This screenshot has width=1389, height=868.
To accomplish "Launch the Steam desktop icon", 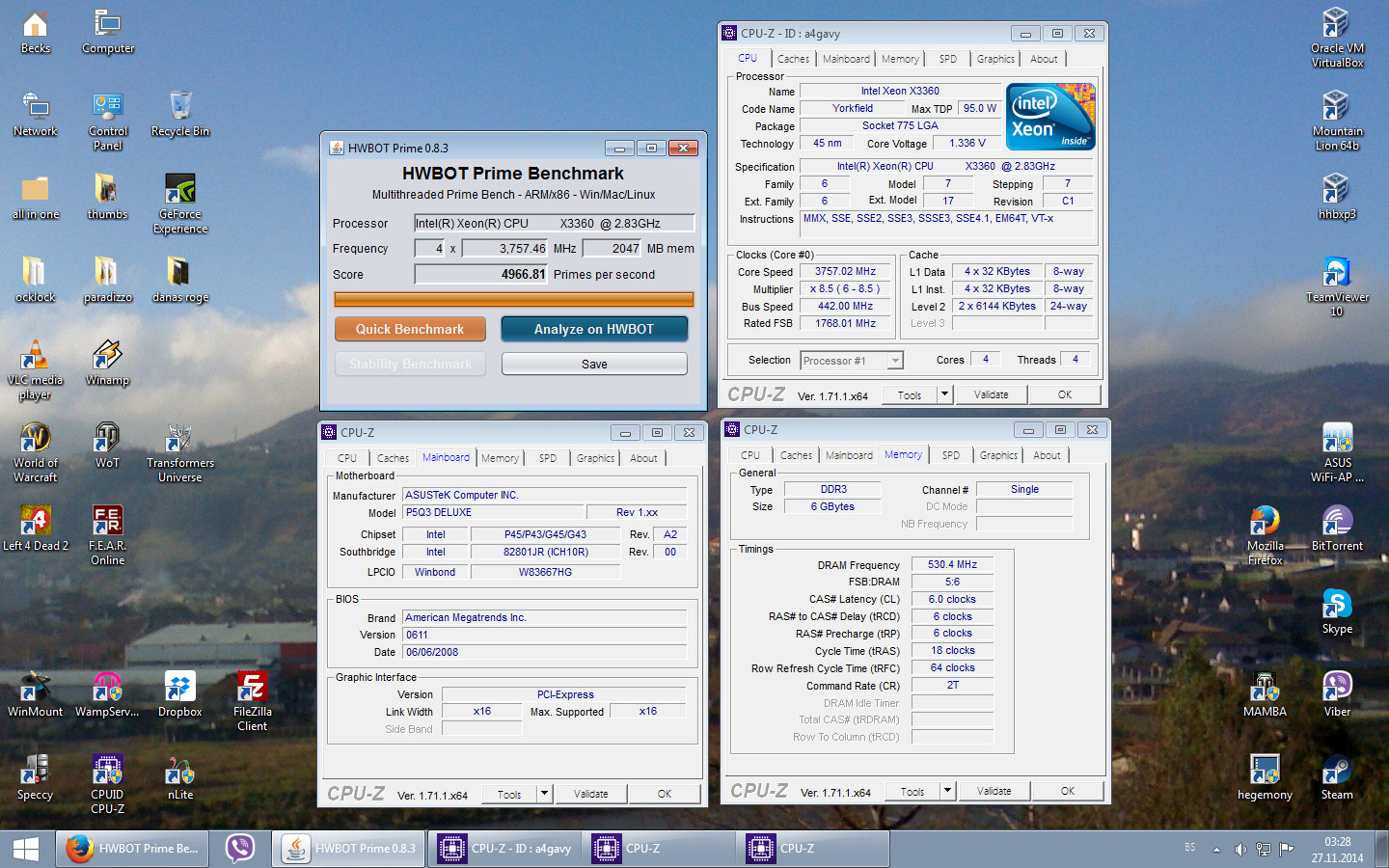I will (1337, 777).
